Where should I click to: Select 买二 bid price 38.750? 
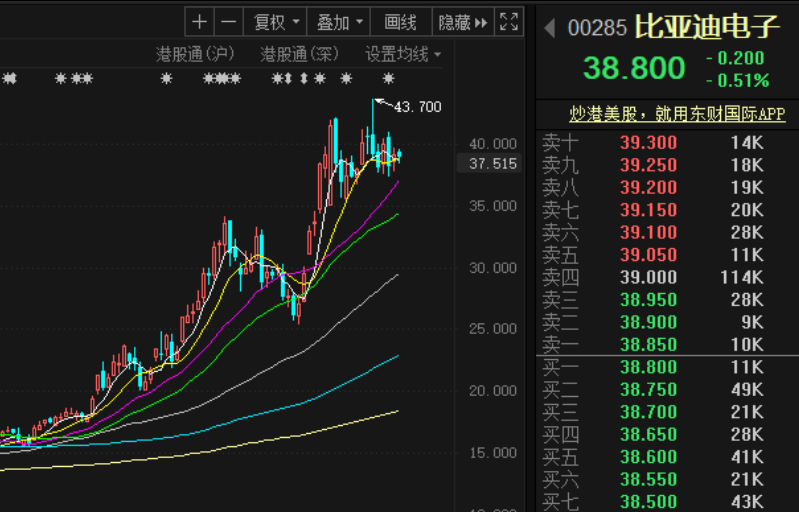648,389
